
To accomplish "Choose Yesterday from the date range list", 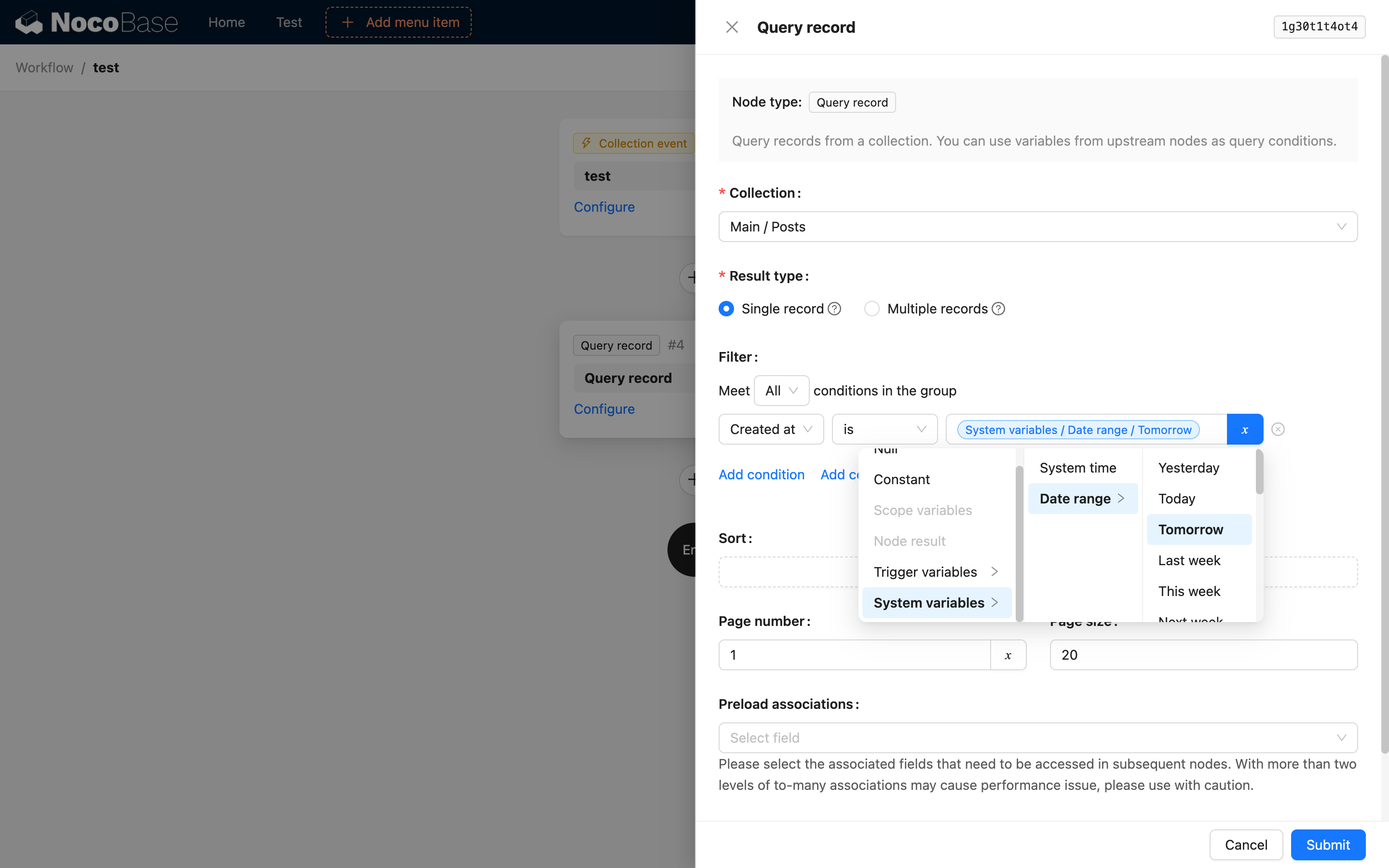I will click(1189, 468).
